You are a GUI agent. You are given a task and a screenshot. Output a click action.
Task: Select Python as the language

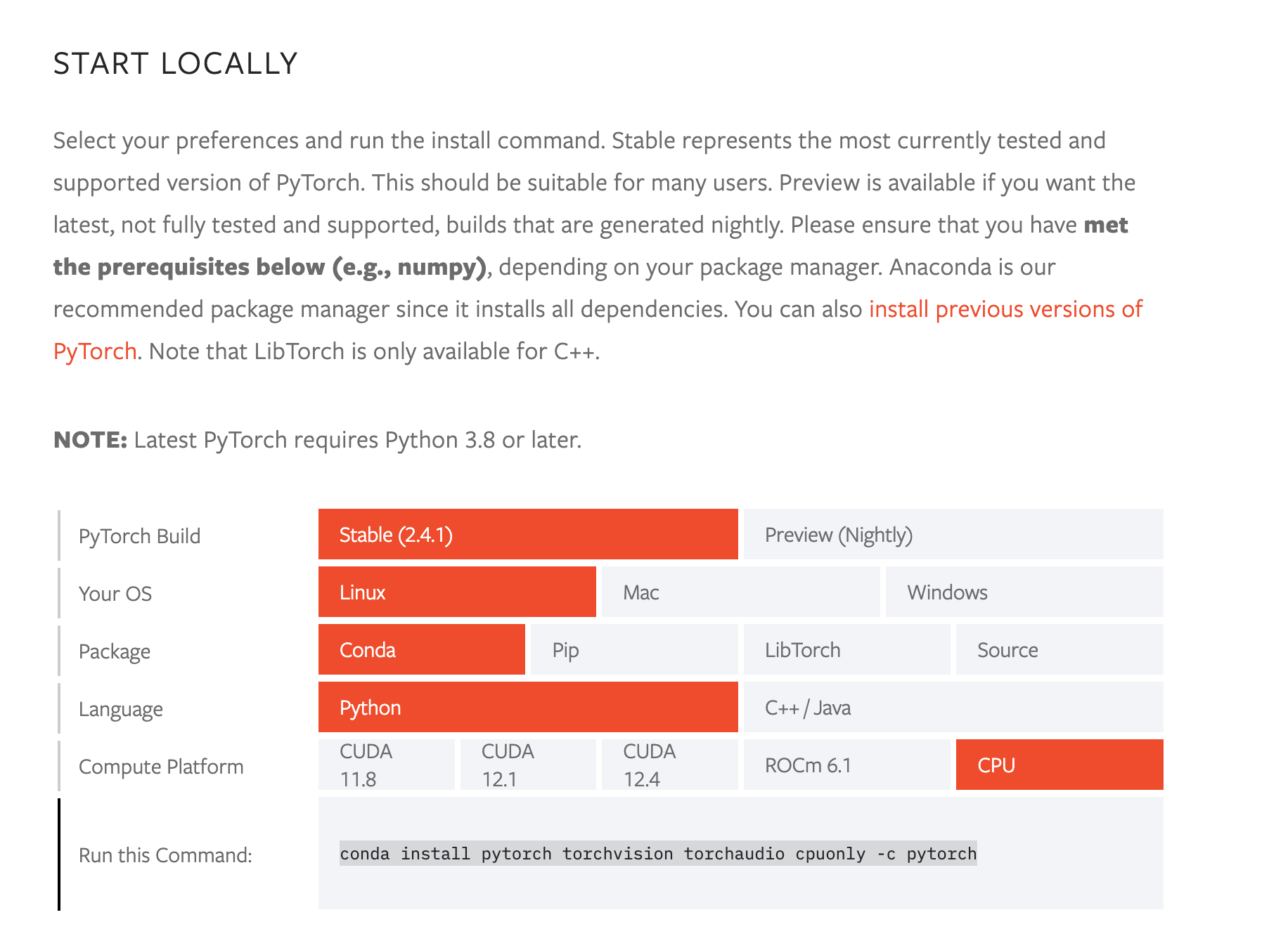(x=528, y=707)
